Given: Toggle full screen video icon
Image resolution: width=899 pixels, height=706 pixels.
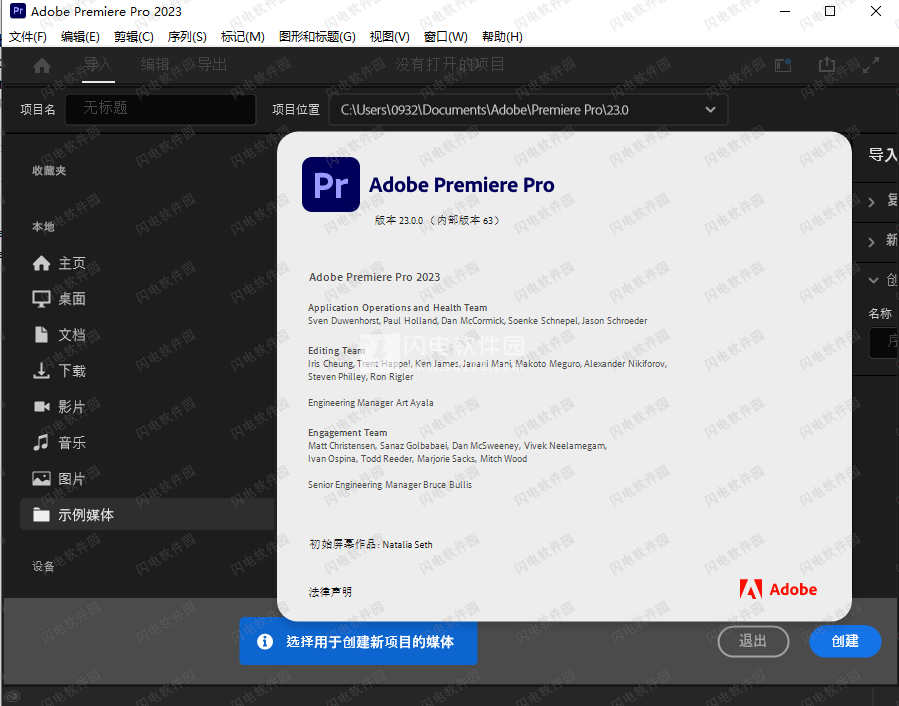Looking at the screenshot, I should (x=871, y=65).
